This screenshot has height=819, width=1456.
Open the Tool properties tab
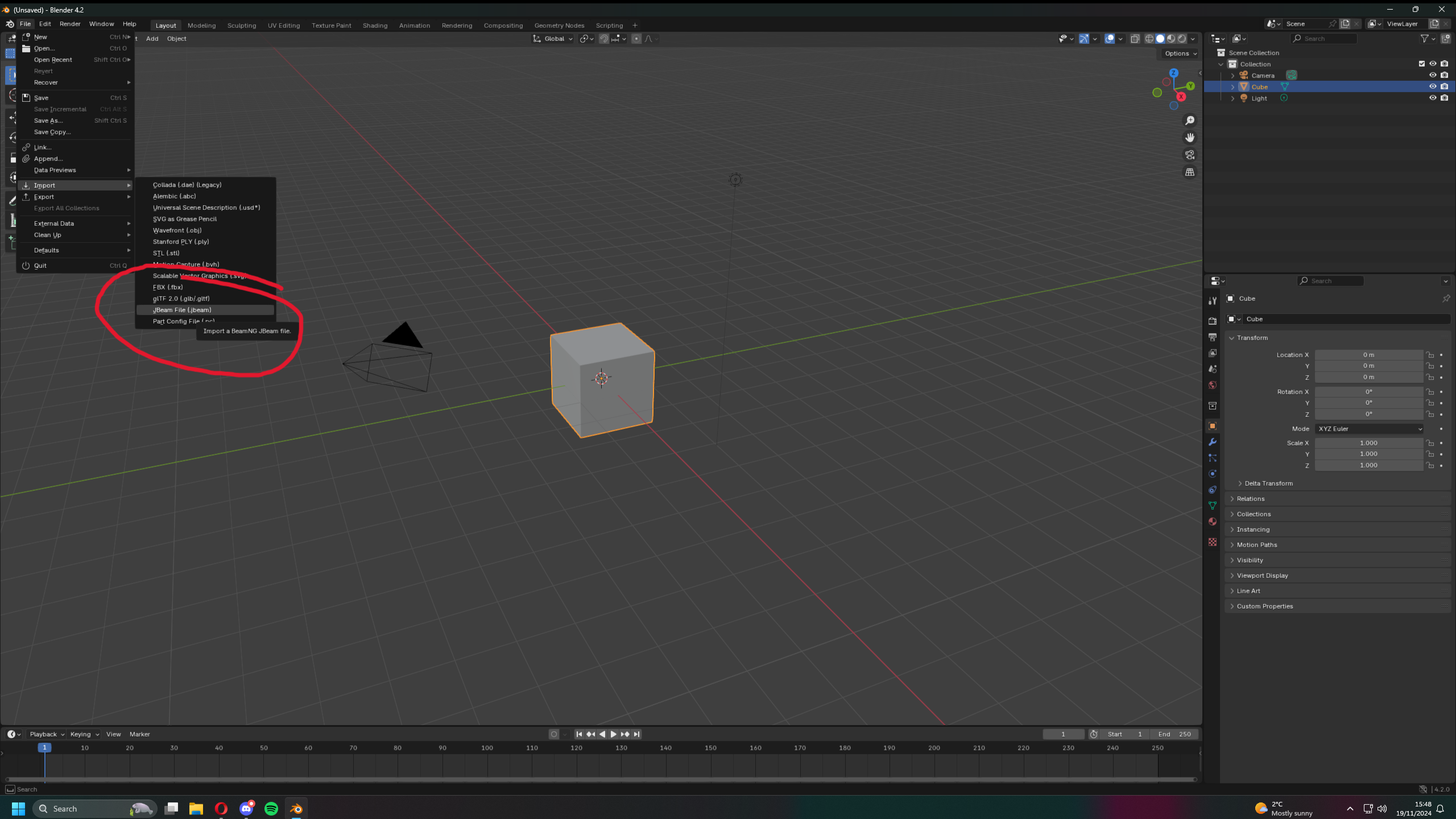pos(1212,301)
